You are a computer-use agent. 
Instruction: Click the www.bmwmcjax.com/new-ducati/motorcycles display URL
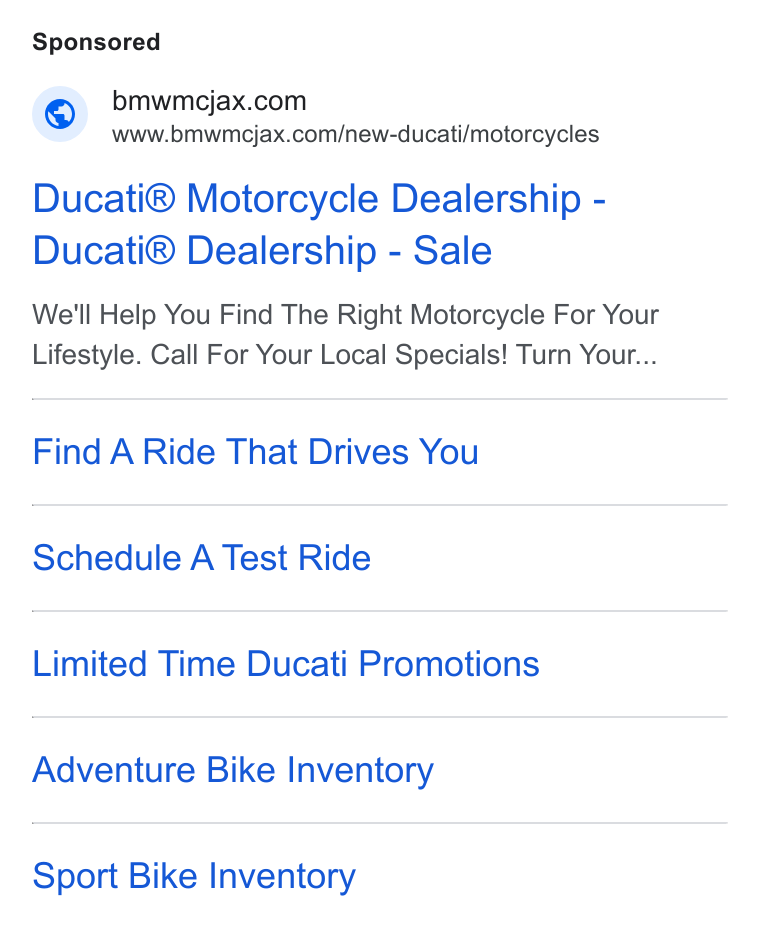click(355, 134)
